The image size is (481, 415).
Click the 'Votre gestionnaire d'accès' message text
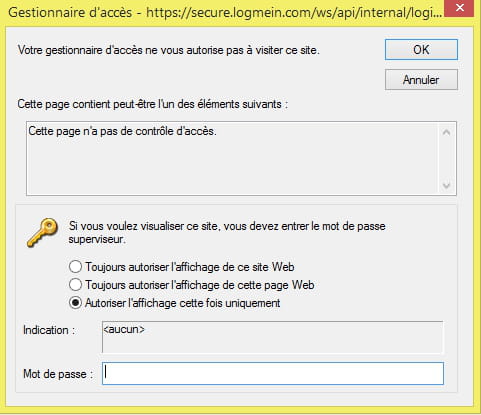[x=169, y=50]
